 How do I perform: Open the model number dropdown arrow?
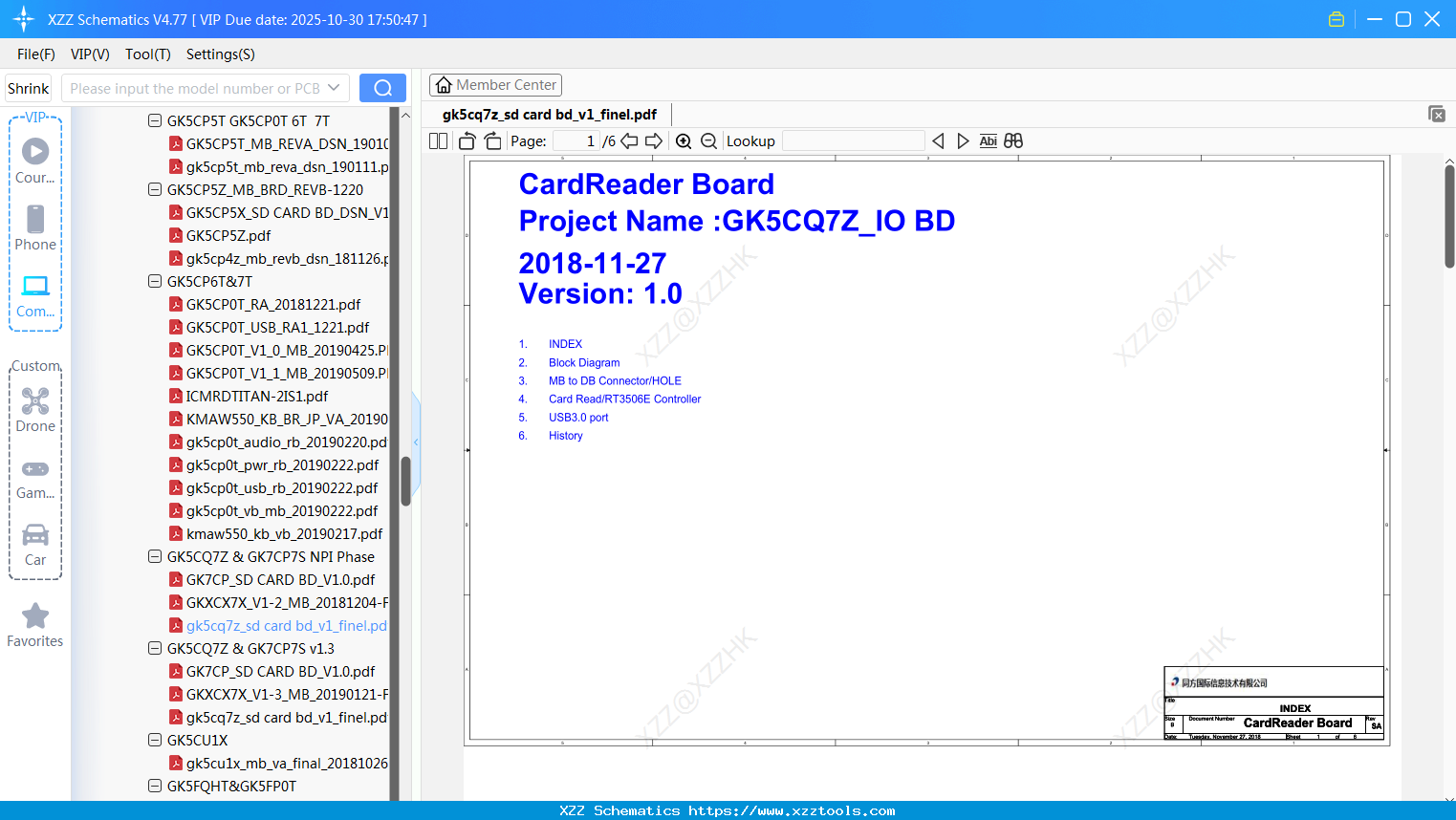click(334, 88)
